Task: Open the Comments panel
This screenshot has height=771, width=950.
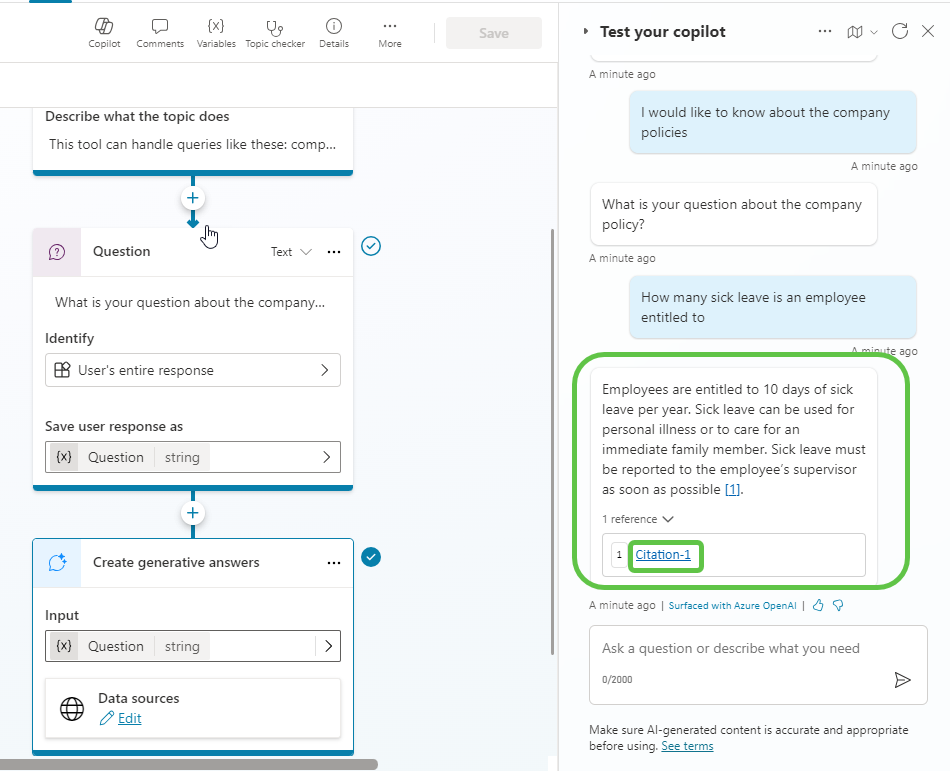Action: 160,32
